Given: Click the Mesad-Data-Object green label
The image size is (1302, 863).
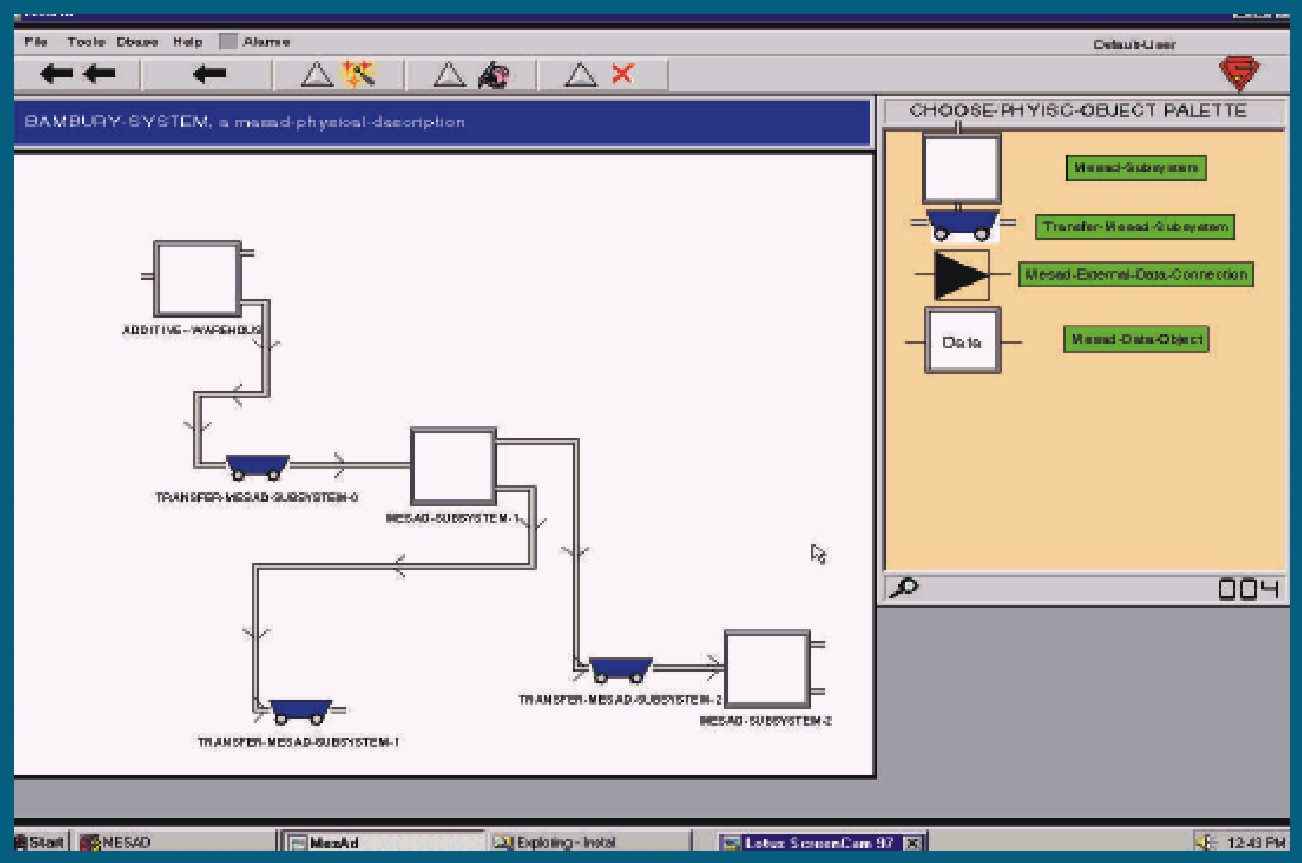Looking at the screenshot, I should tap(1136, 340).
